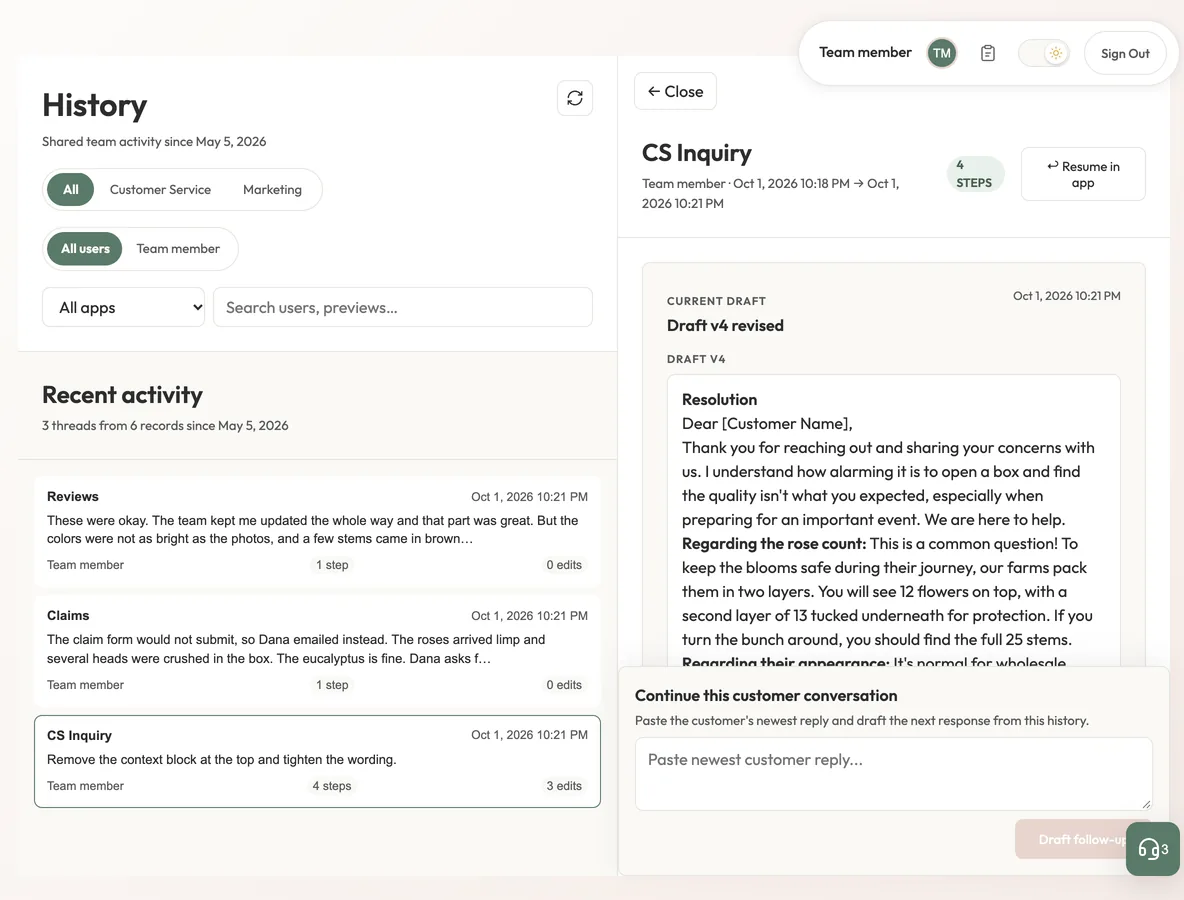Image resolution: width=1184 pixels, height=900 pixels.
Task: Click the 3 edits label on CS Inquiry
Action: coord(564,786)
